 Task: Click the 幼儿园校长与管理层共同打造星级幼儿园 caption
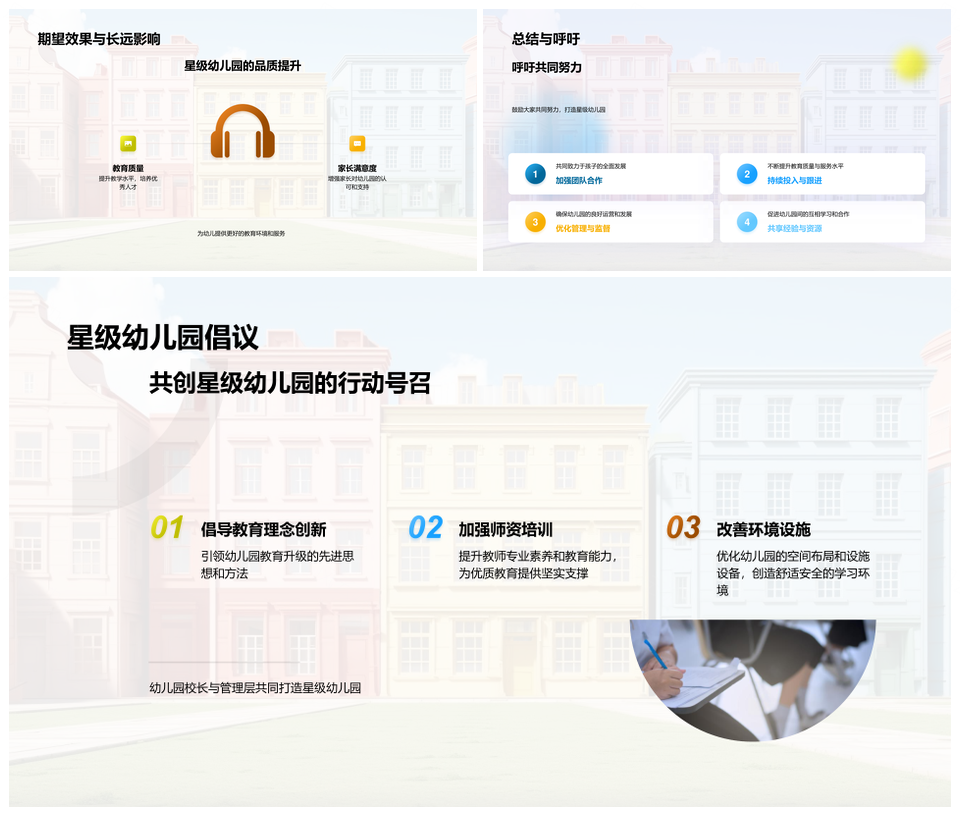click(254, 690)
